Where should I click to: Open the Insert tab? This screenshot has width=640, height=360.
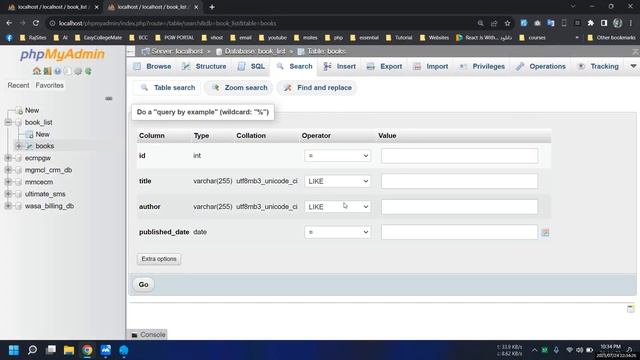[340, 67]
